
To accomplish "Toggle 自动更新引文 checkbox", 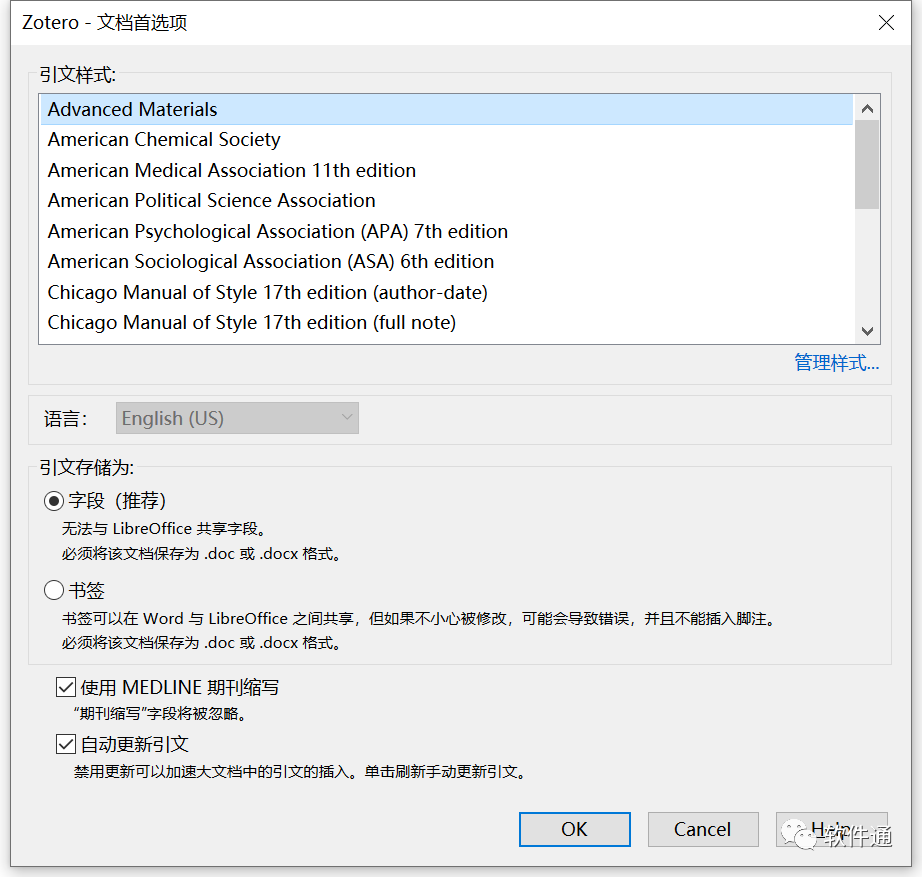I will point(65,744).
